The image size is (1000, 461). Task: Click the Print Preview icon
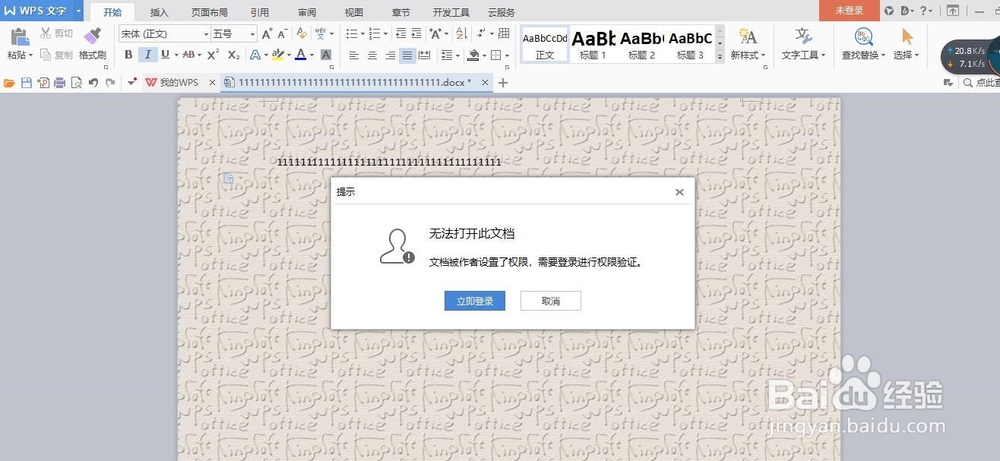coord(76,82)
